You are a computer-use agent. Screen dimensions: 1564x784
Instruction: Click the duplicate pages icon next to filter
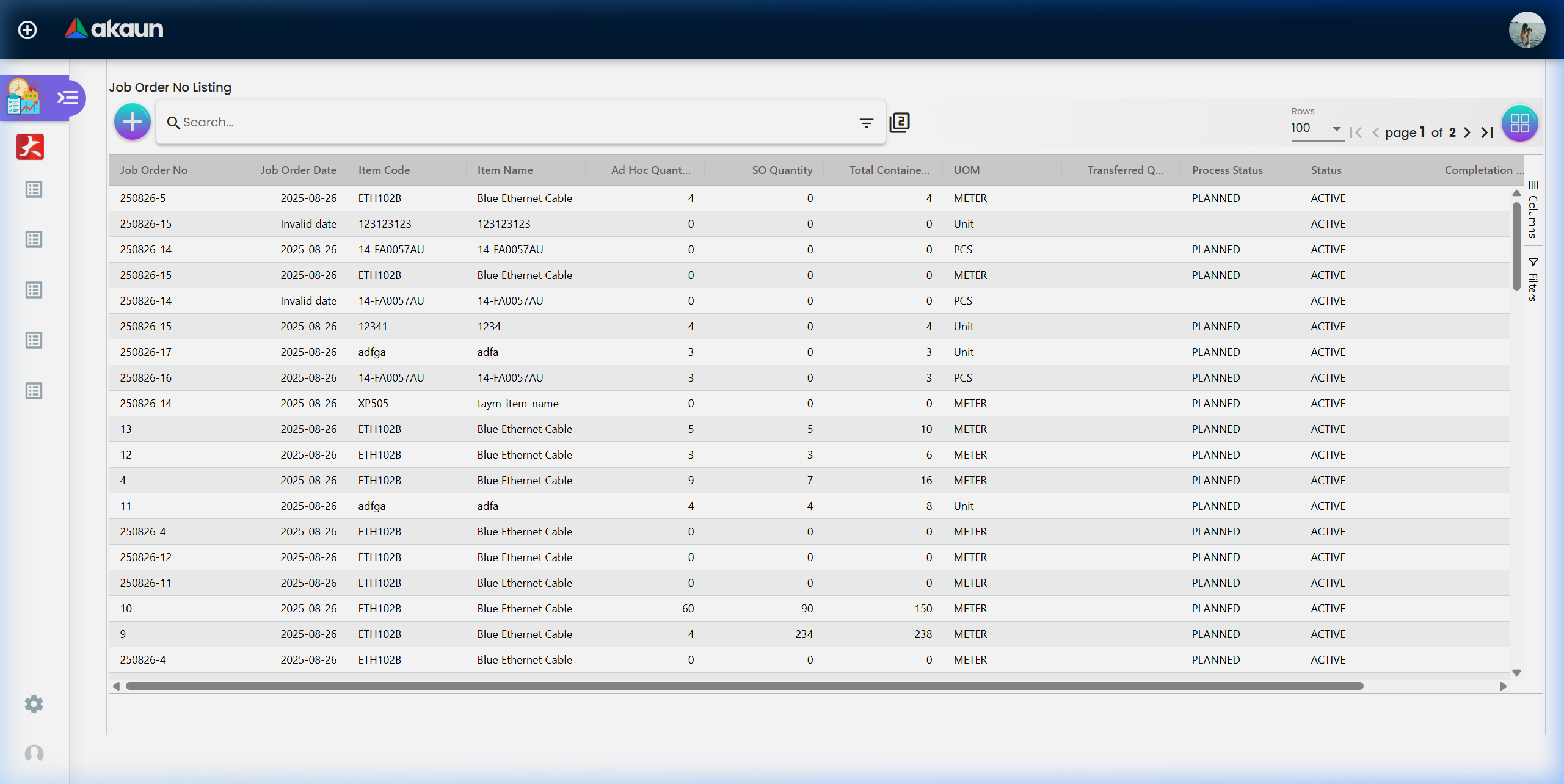pos(900,122)
